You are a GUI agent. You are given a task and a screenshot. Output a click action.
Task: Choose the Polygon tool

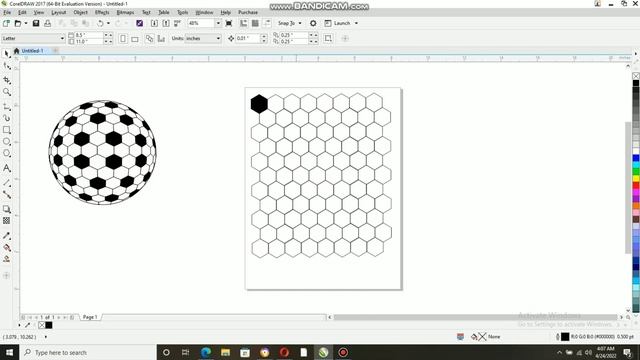click(7, 153)
